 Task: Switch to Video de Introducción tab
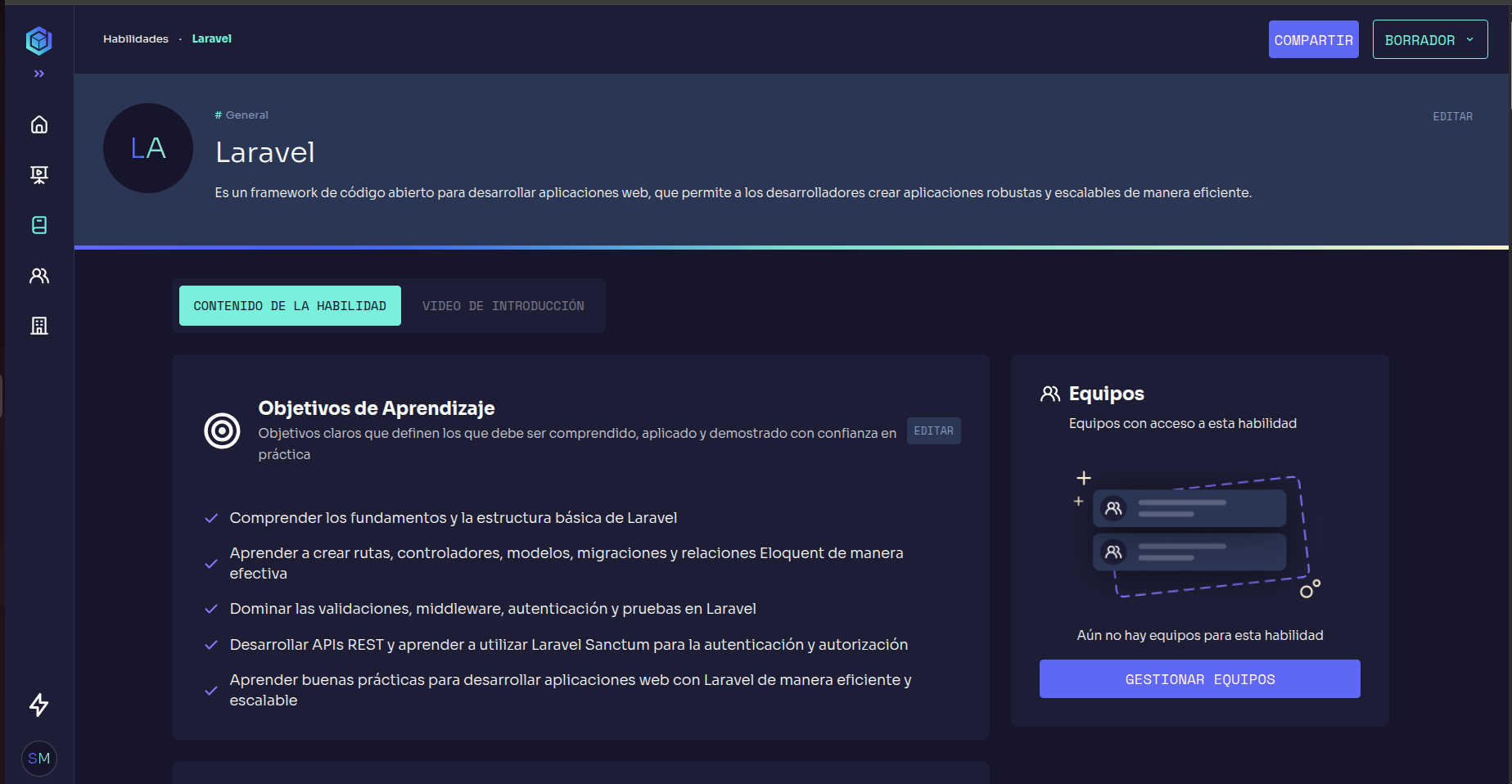click(503, 306)
